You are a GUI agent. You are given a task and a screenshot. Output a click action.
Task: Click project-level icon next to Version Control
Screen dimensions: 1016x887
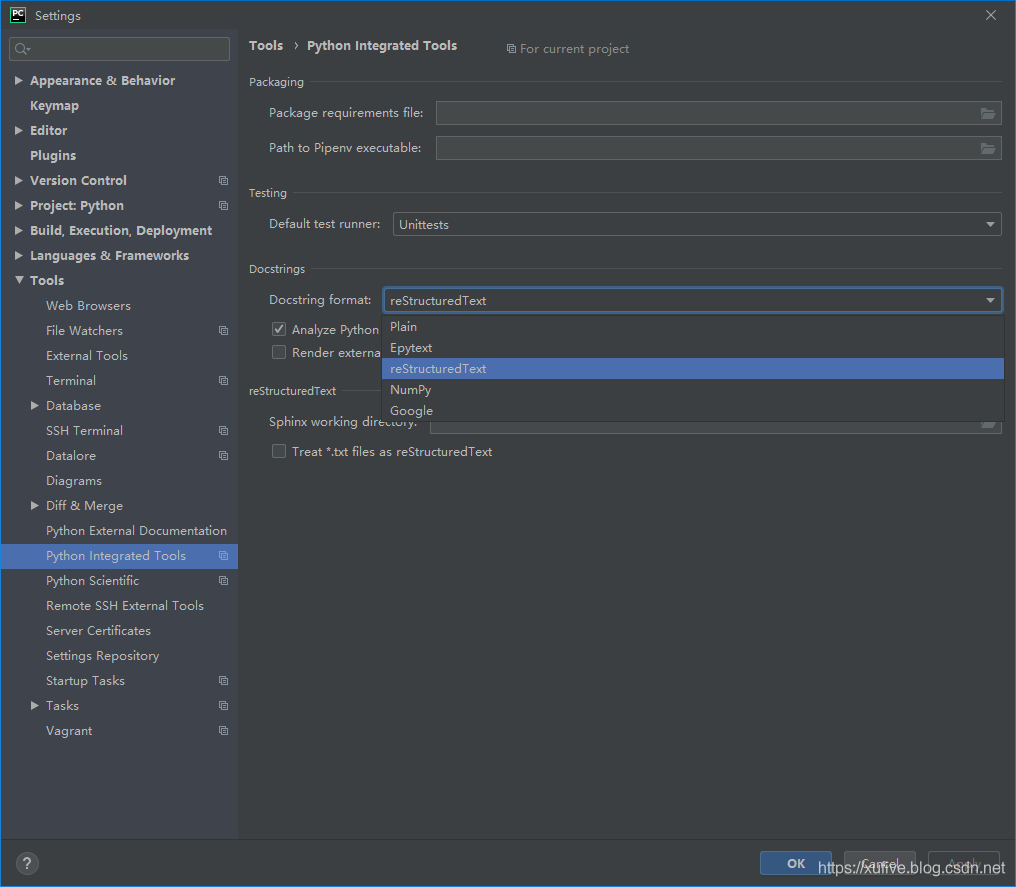(x=224, y=181)
